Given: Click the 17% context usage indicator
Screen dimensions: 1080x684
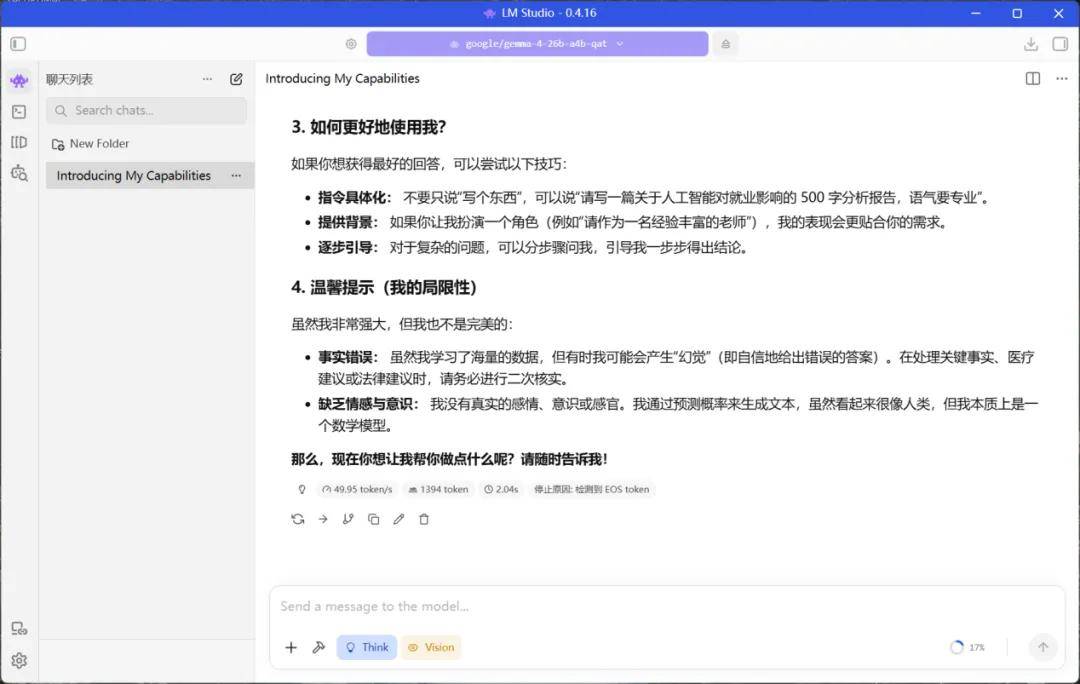Looking at the screenshot, I should pos(967,647).
